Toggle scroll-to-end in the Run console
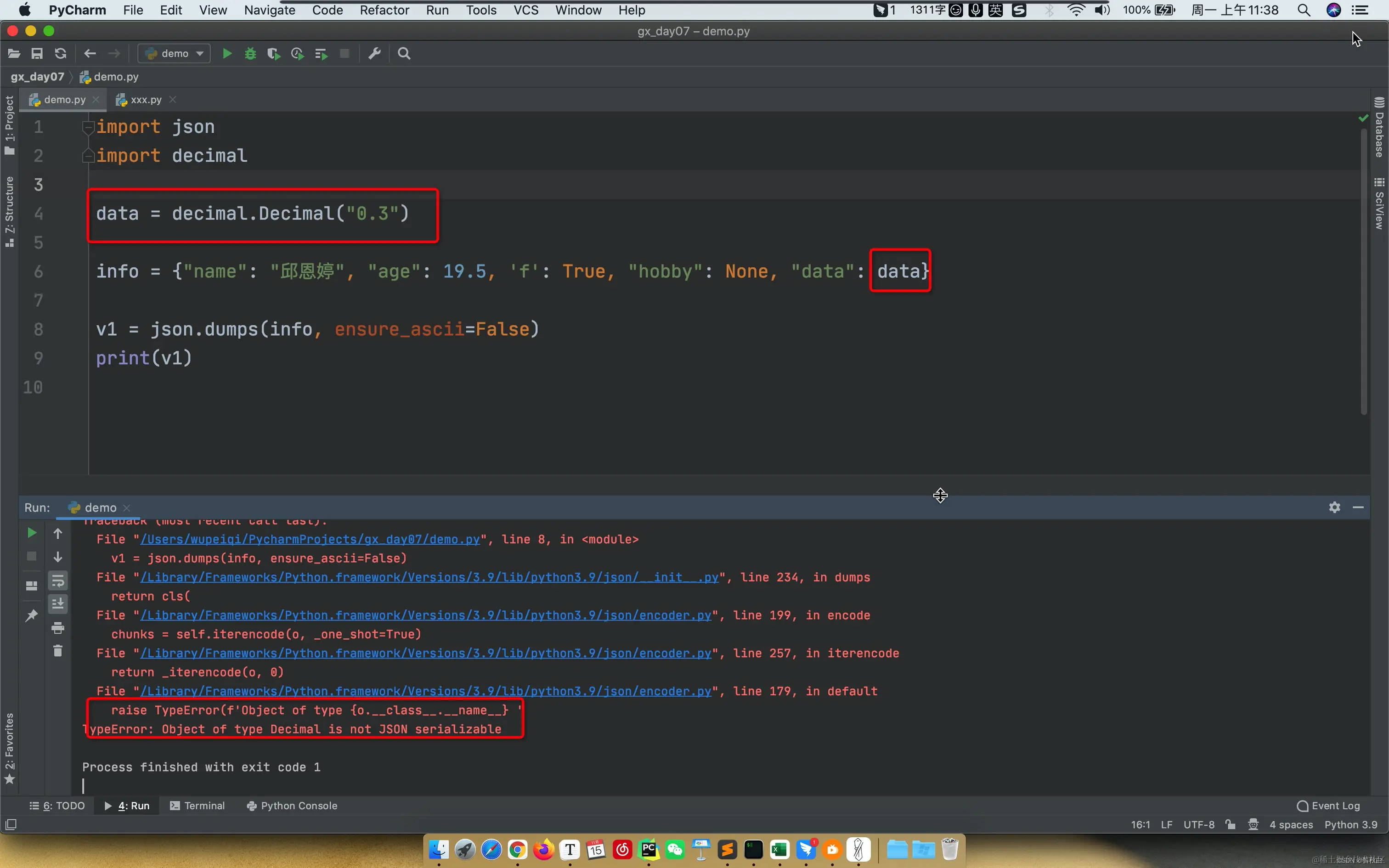Screen dimensions: 1389x868 57,604
